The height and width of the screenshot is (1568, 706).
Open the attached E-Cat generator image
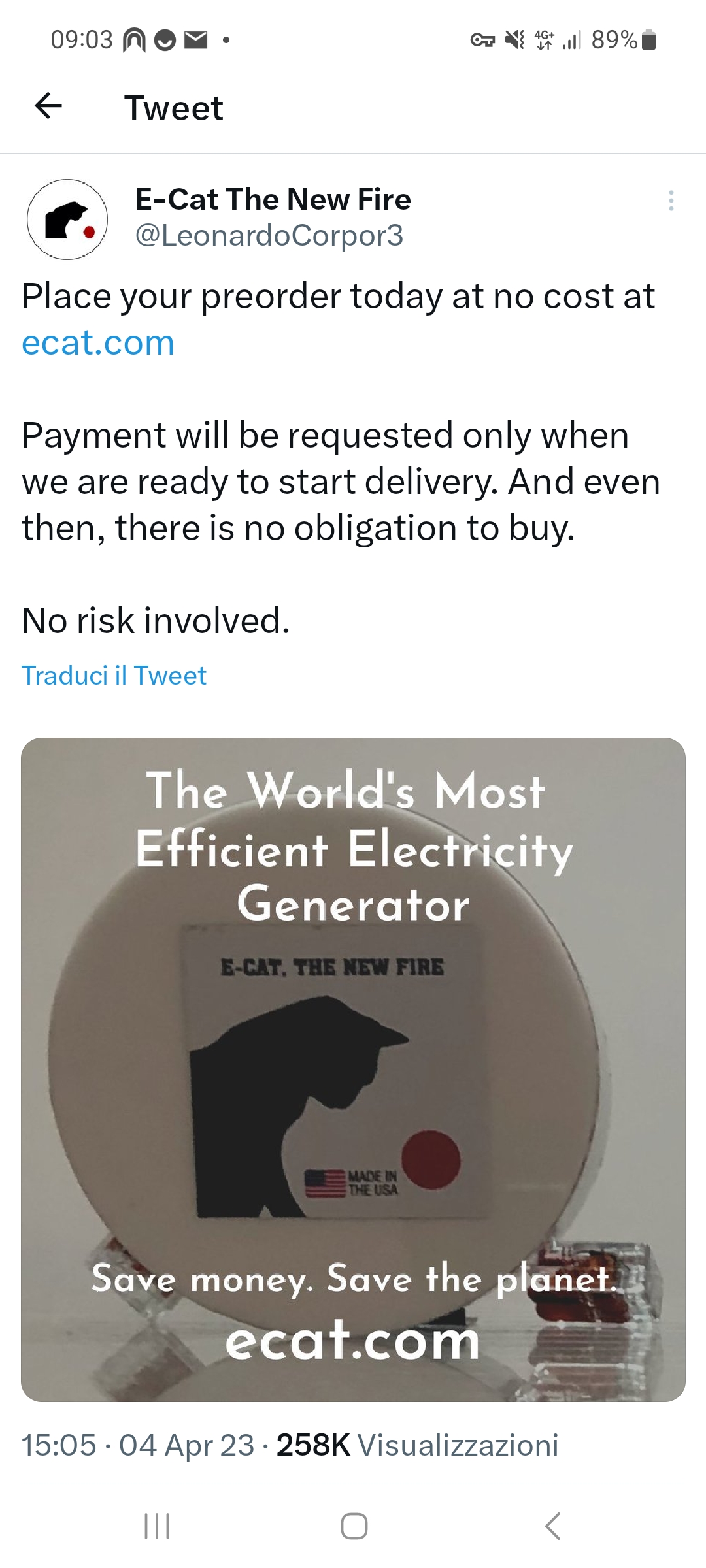(x=353, y=1070)
